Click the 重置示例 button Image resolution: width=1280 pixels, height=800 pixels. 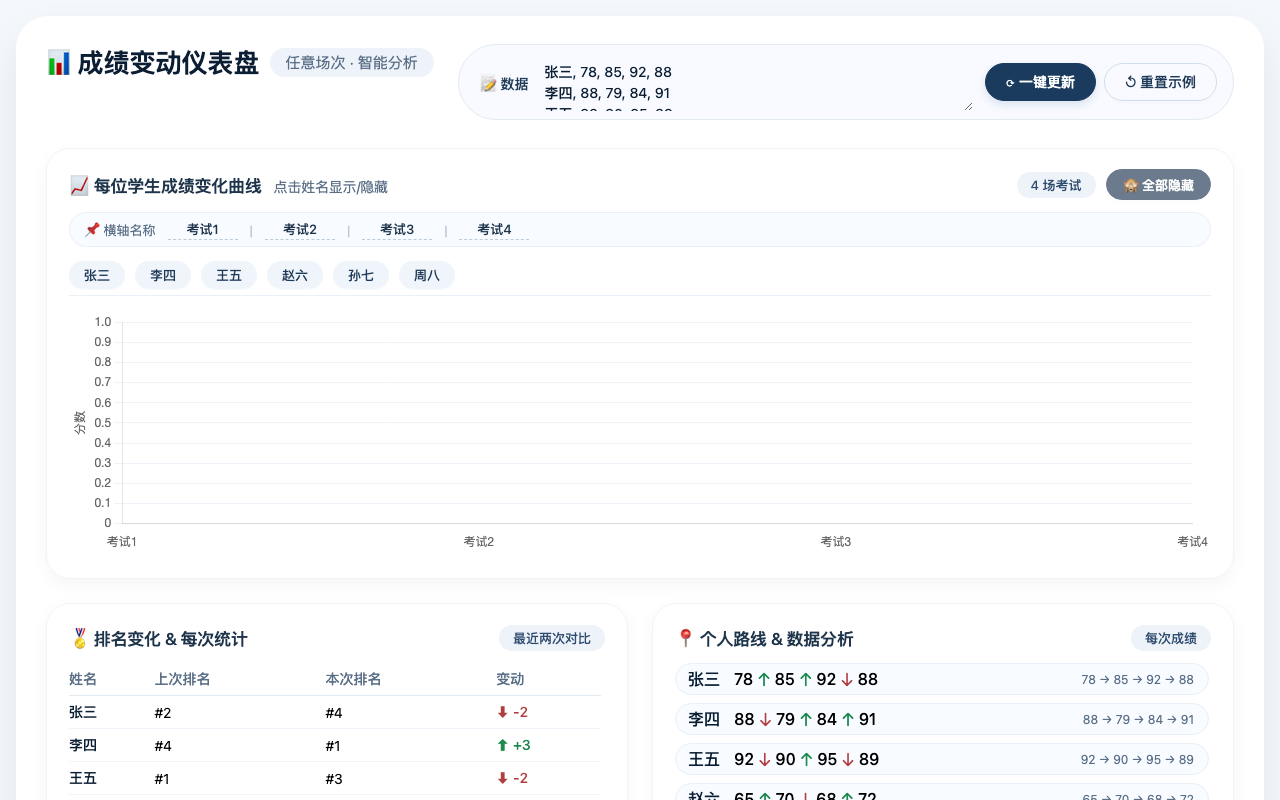click(1160, 82)
